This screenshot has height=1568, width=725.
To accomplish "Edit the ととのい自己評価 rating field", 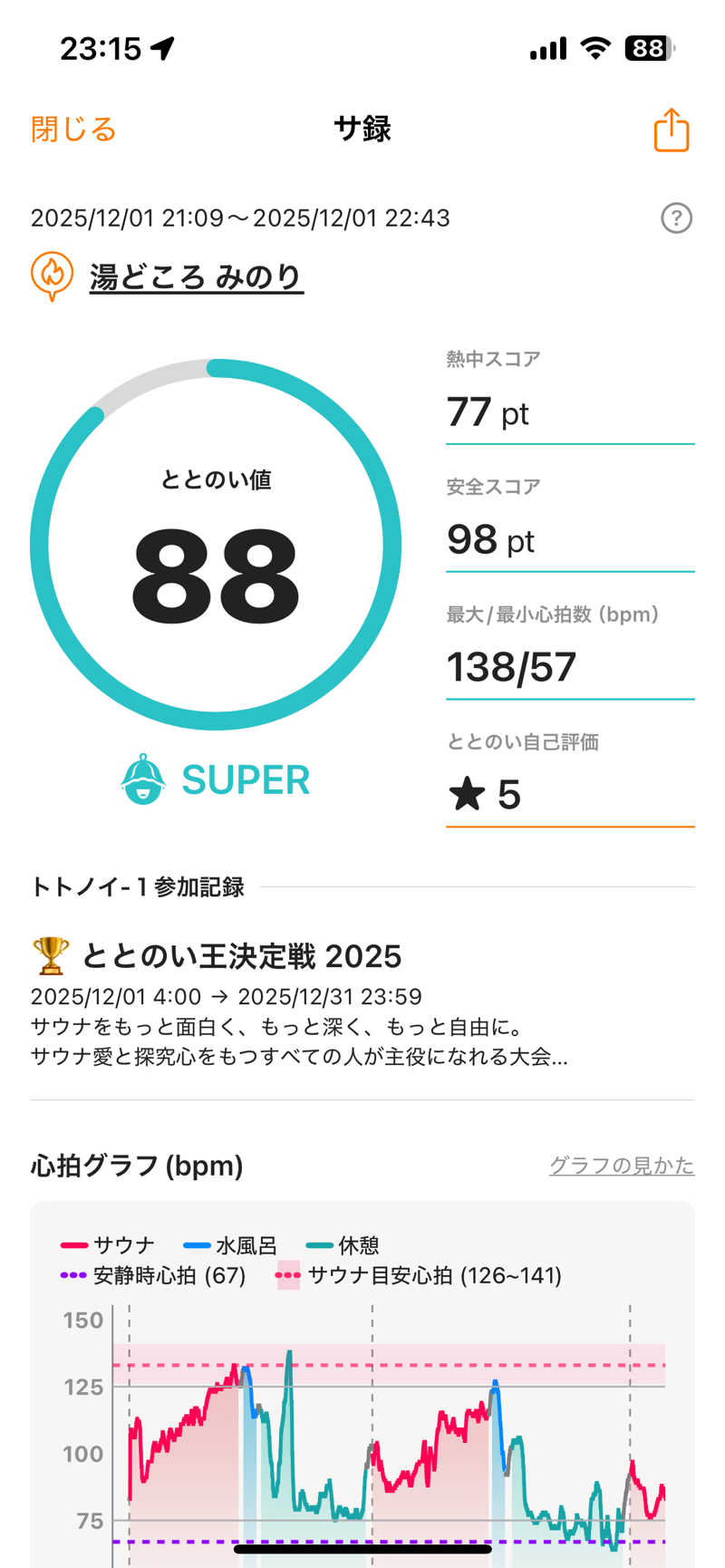I will (569, 795).
